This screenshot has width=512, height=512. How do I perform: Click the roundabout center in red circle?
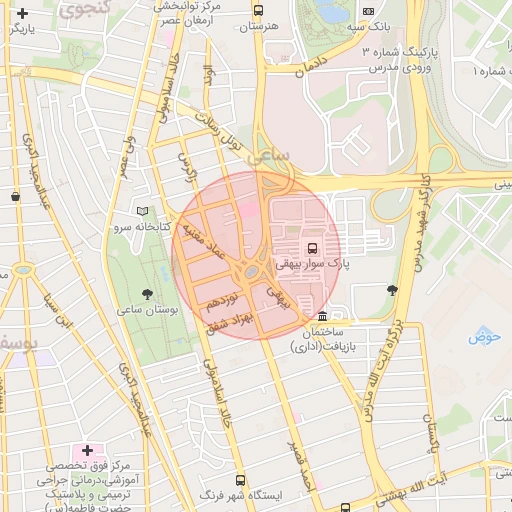[251, 271]
